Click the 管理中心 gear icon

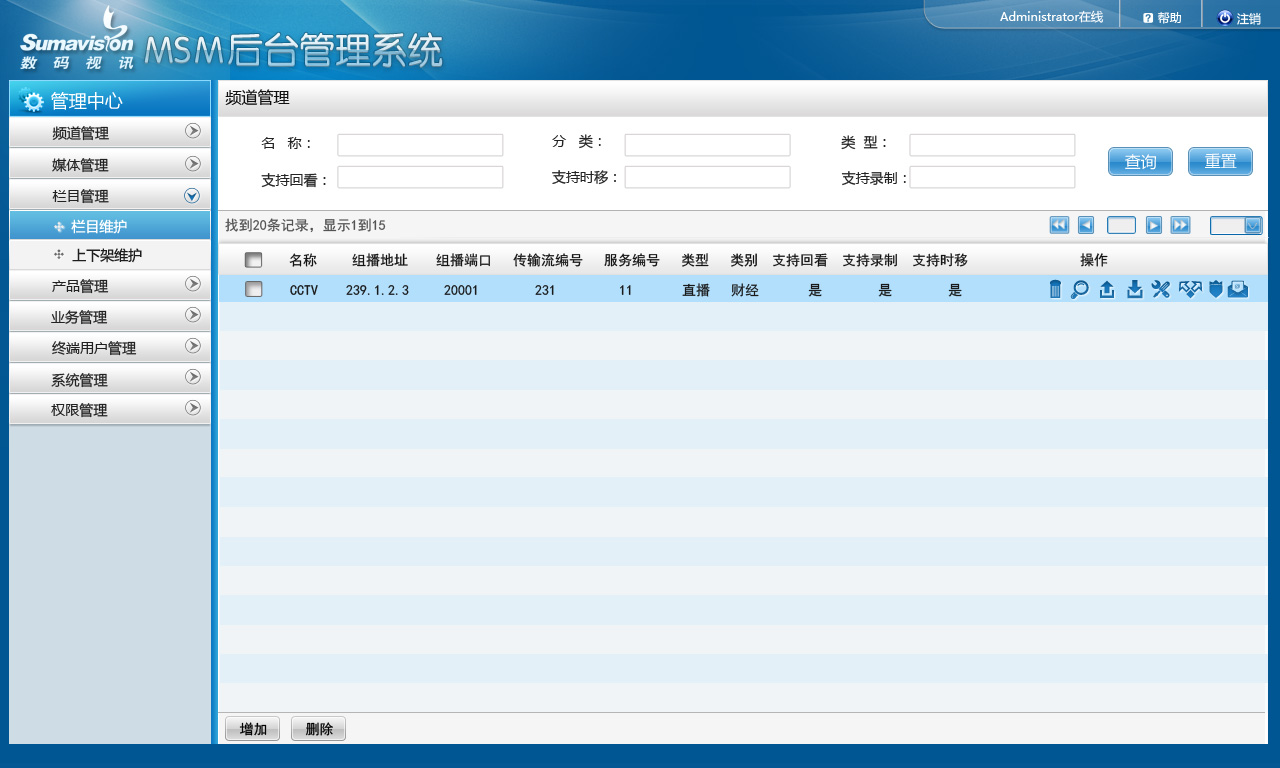coord(33,101)
